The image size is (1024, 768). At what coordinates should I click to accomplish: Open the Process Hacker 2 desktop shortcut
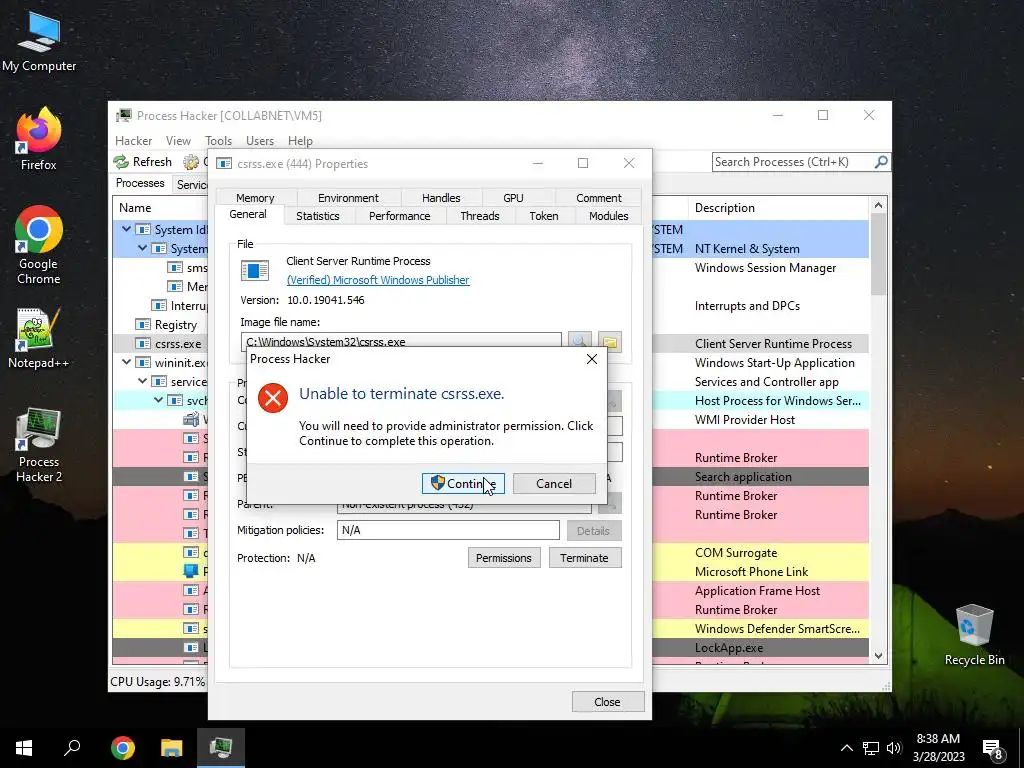pos(39,445)
